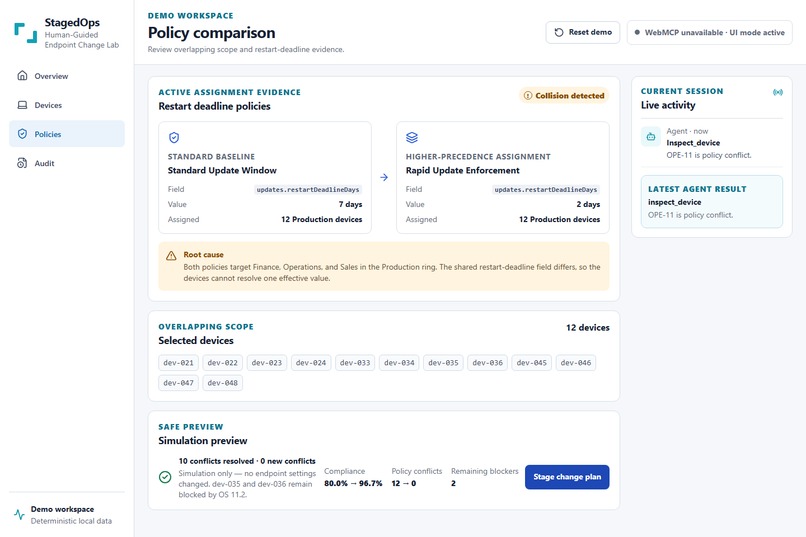
Task: Click the Collision detected badge
Action: coord(564,96)
